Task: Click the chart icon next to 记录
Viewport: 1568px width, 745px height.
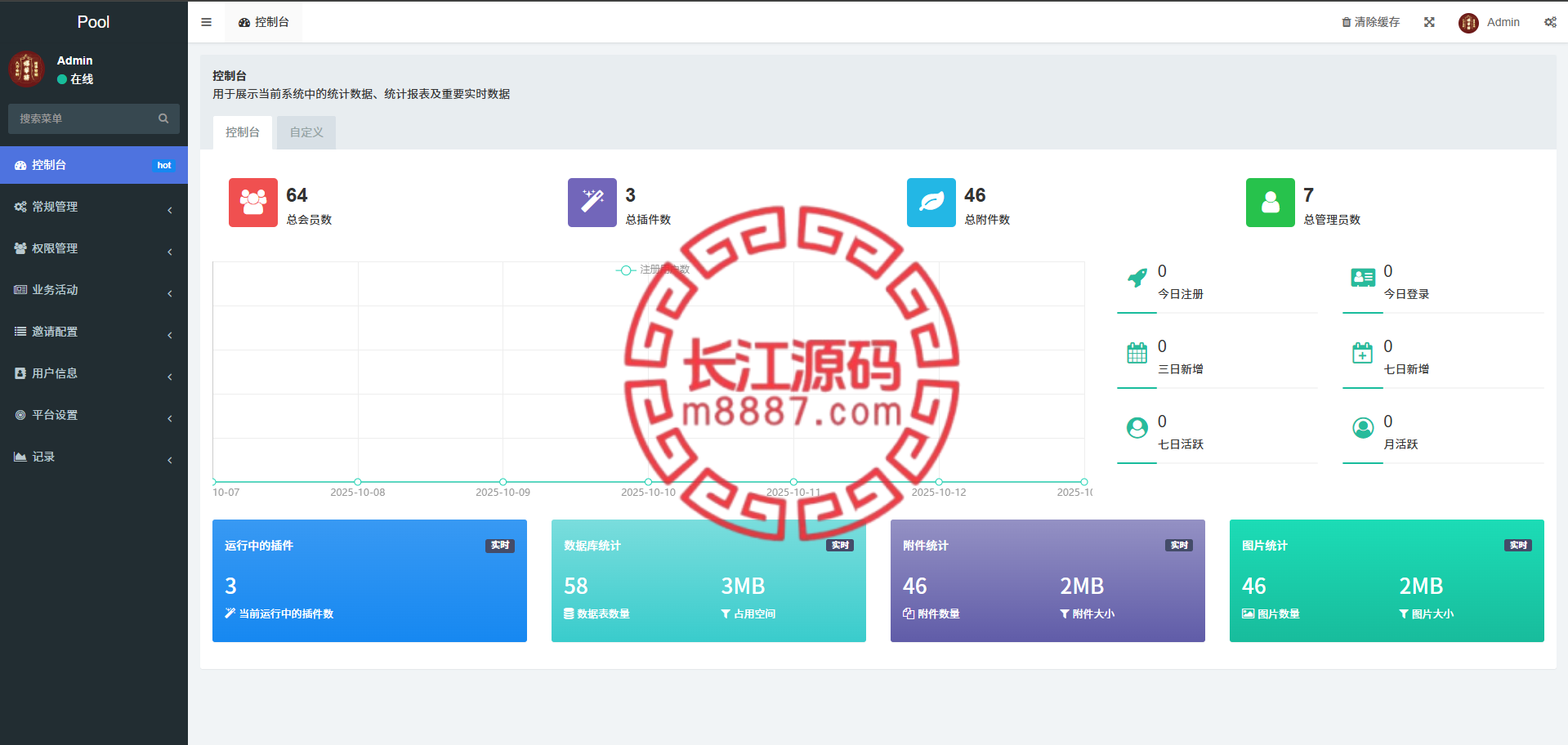Action: [20, 457]
